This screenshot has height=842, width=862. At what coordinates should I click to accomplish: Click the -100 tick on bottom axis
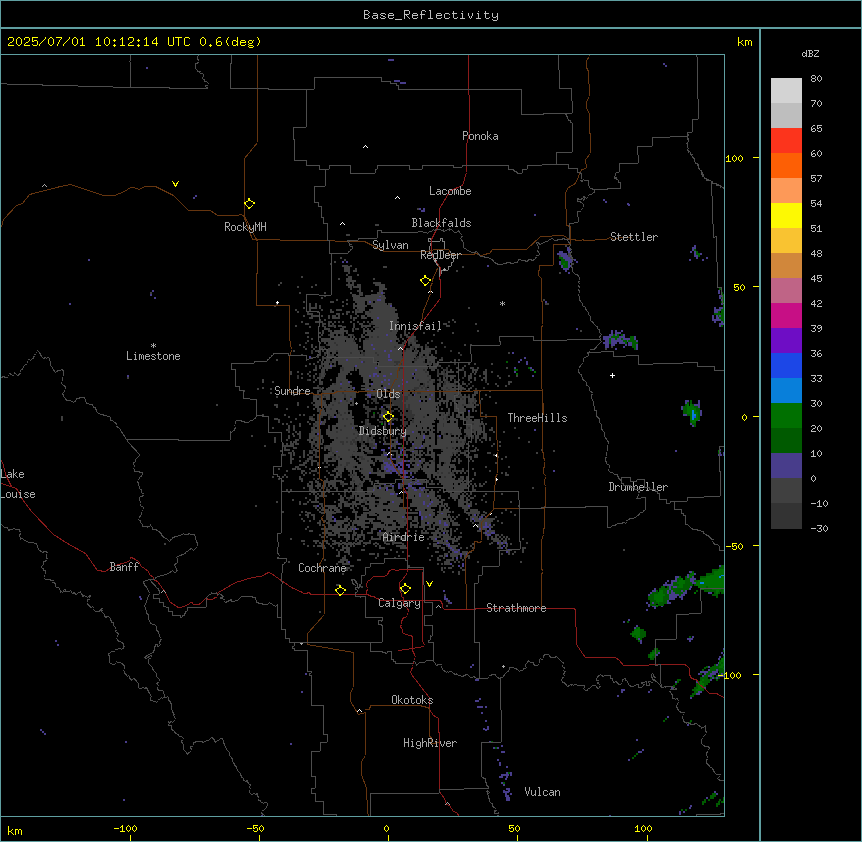pyautogui.click(x=126, y=828)
